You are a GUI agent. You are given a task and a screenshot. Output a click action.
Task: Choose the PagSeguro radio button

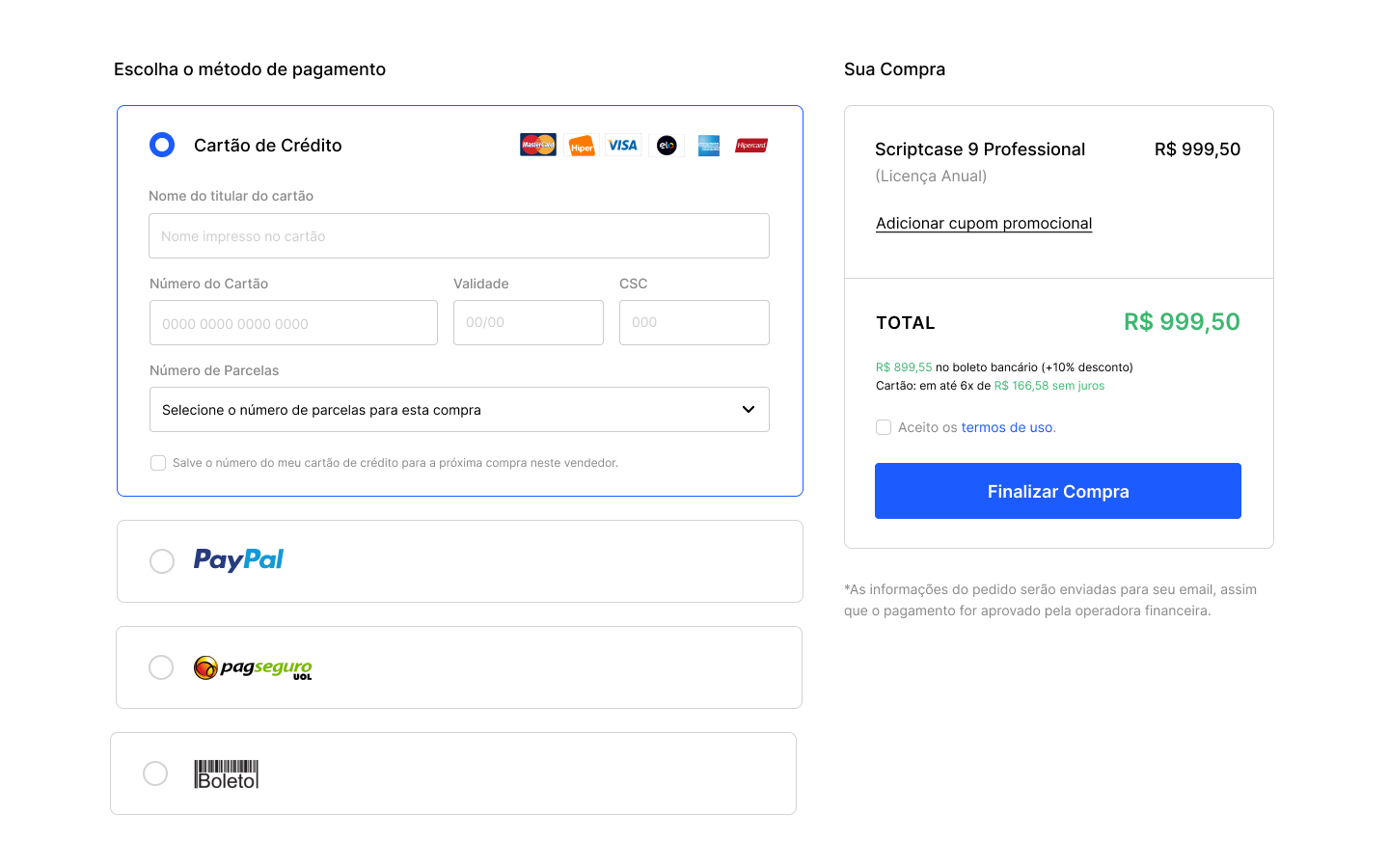tap(161, 667)
